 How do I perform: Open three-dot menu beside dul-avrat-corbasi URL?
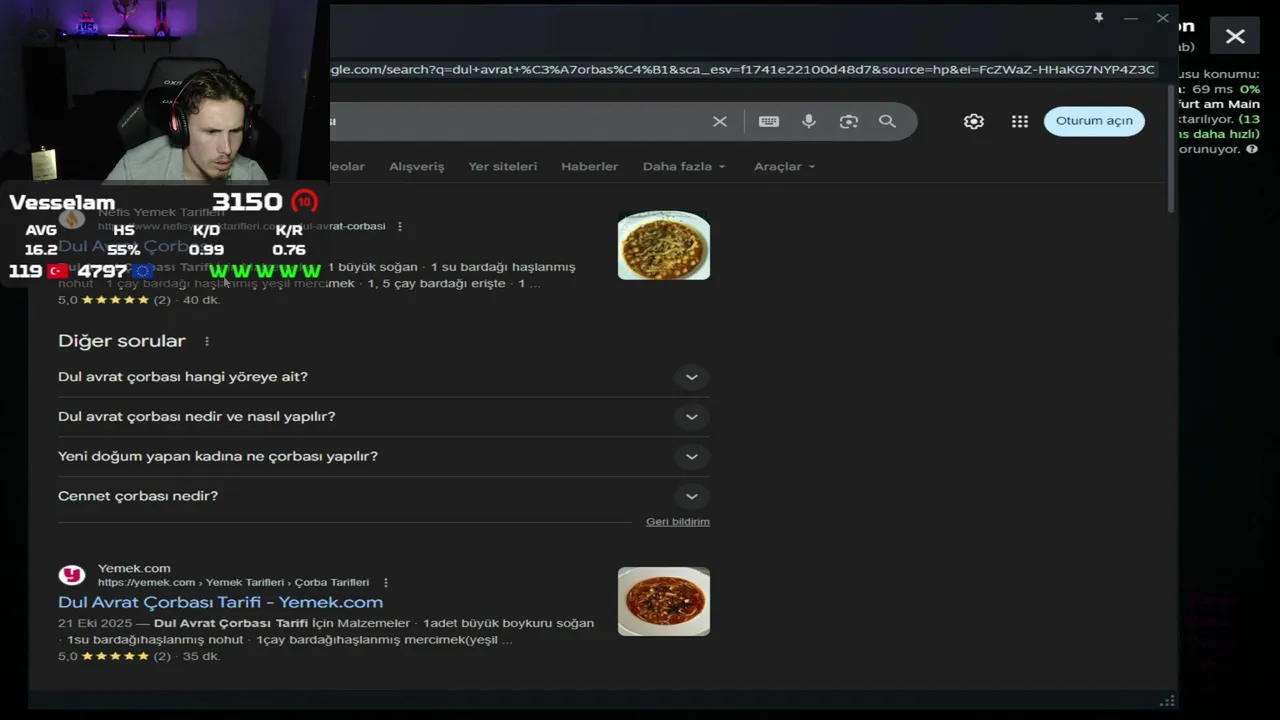pos(400,226)
